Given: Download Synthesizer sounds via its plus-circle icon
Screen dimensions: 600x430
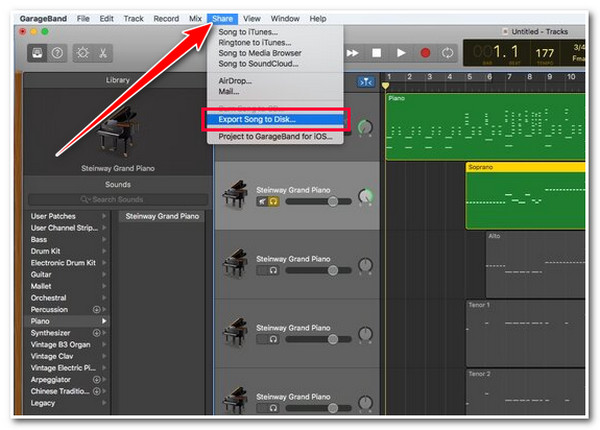Looking at the screenshot, I should pyautogui.click(x=96, y=333).
